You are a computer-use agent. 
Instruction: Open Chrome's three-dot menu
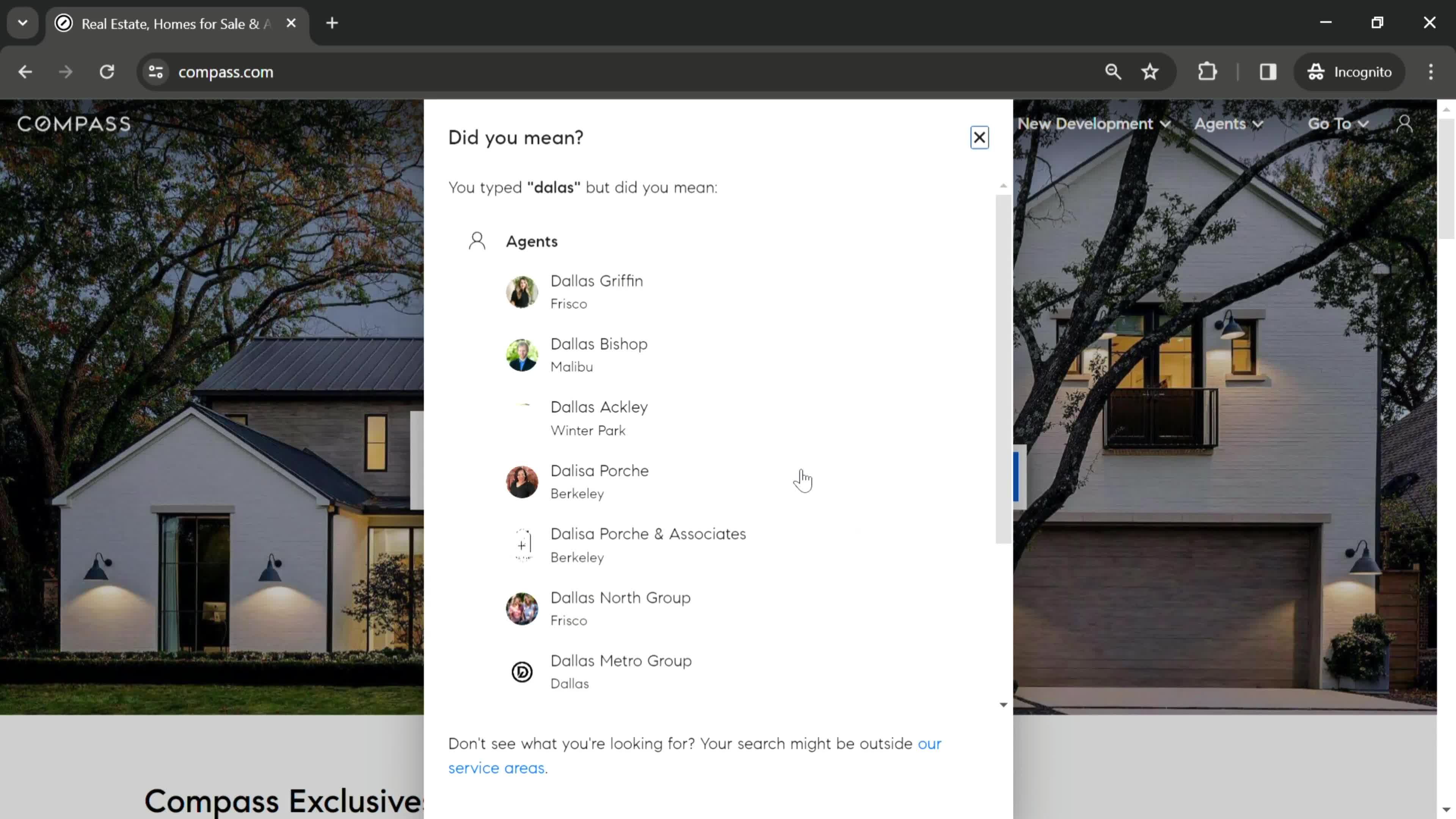[x=1431, y=72]
